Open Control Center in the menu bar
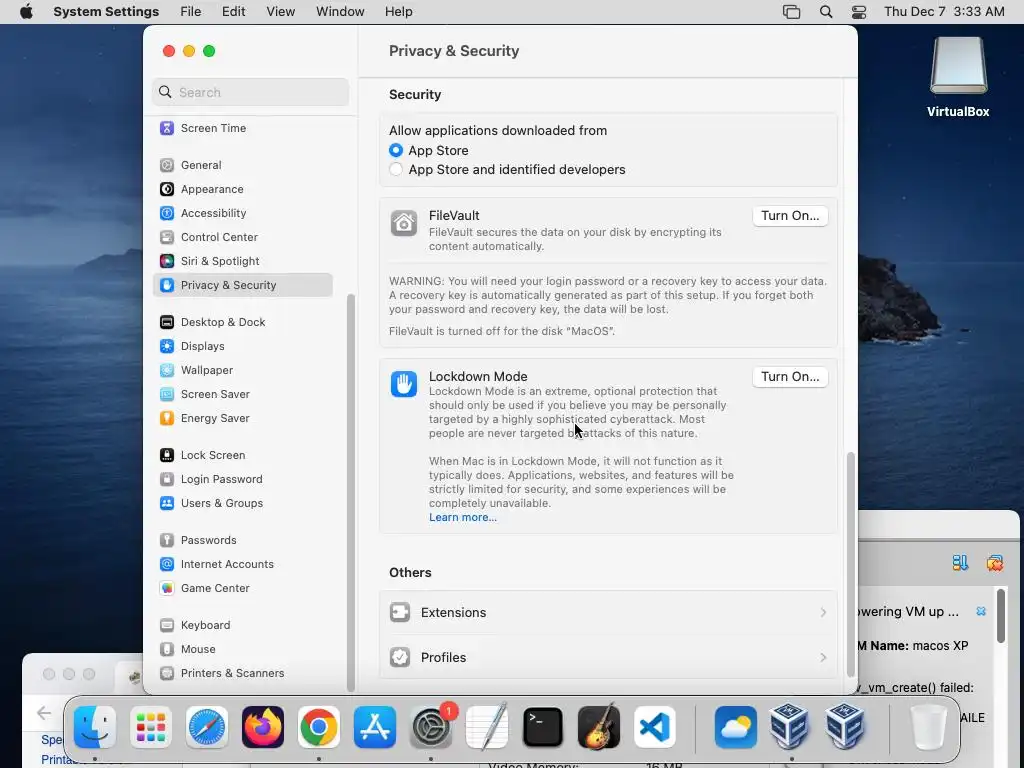Screen dimensions: 1024x768 point(859,12)
